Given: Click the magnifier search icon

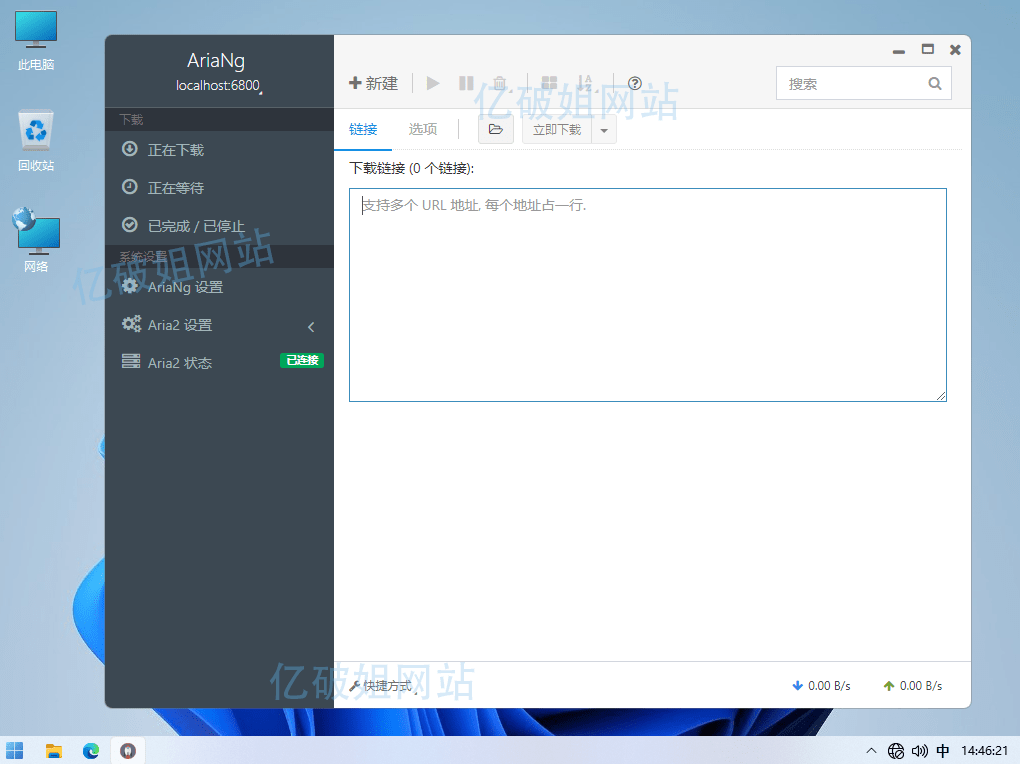Looking at the screenshot, I should pos(935,84).
